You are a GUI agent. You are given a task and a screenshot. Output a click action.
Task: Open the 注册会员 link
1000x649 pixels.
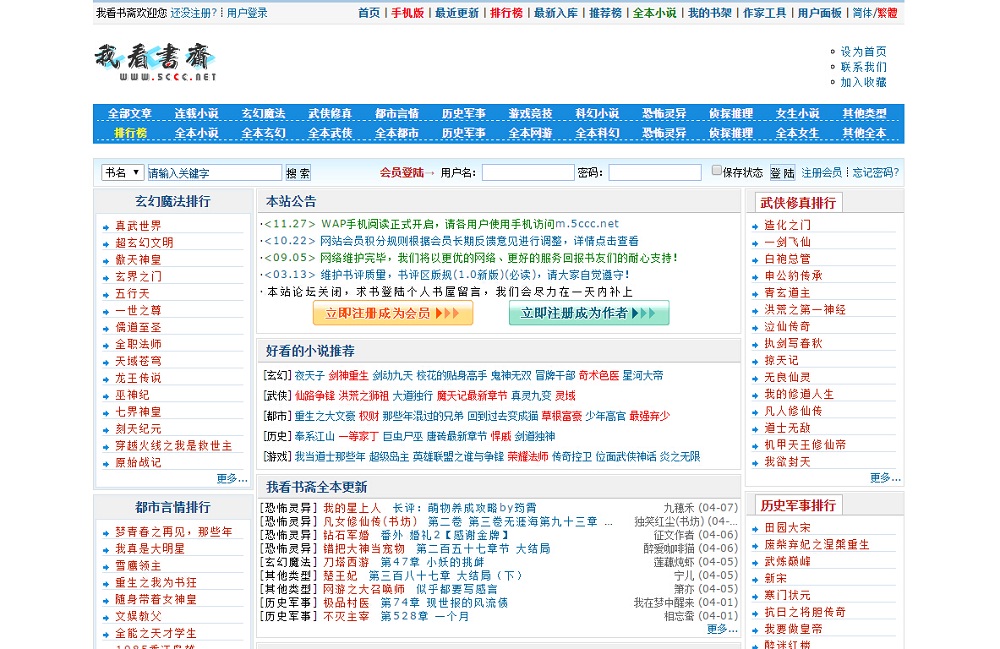coord(821,173)
